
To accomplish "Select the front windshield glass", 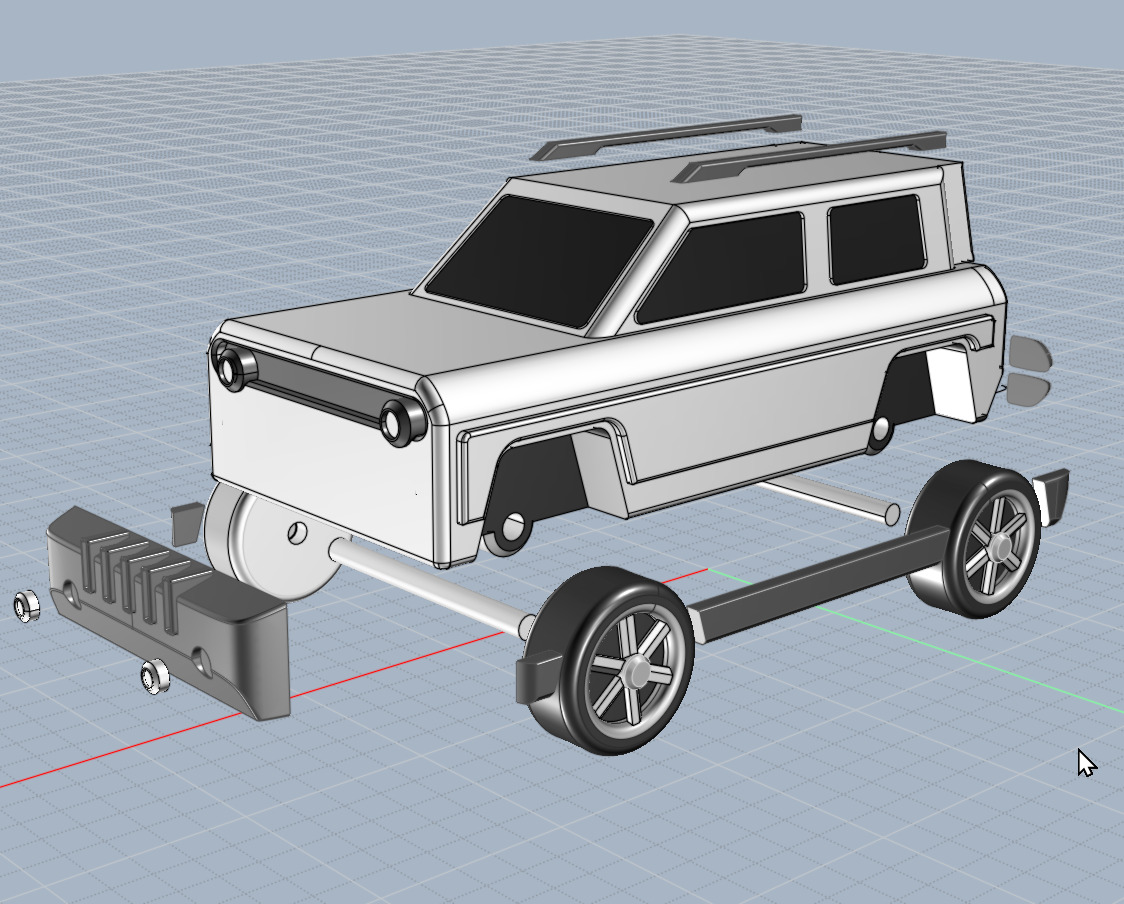I will click(x=539, y=260).
